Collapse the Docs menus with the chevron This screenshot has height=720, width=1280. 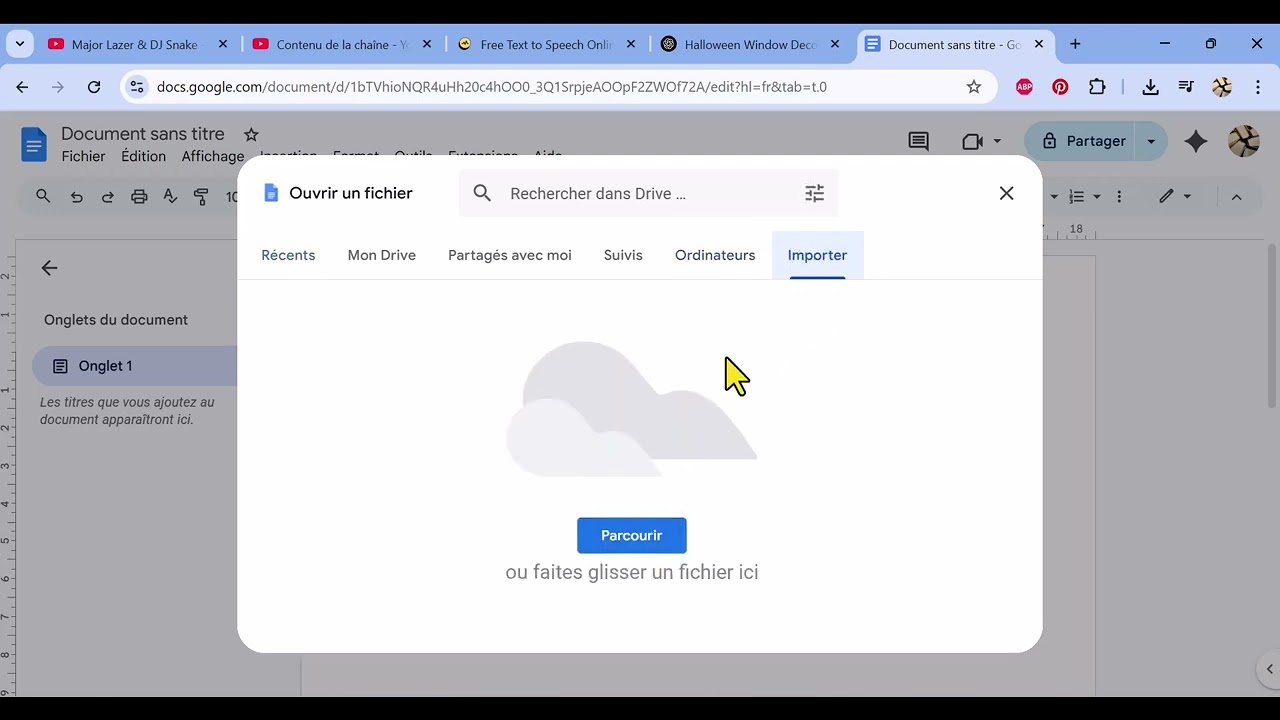pyautogui.click(x=1236, y=197)
